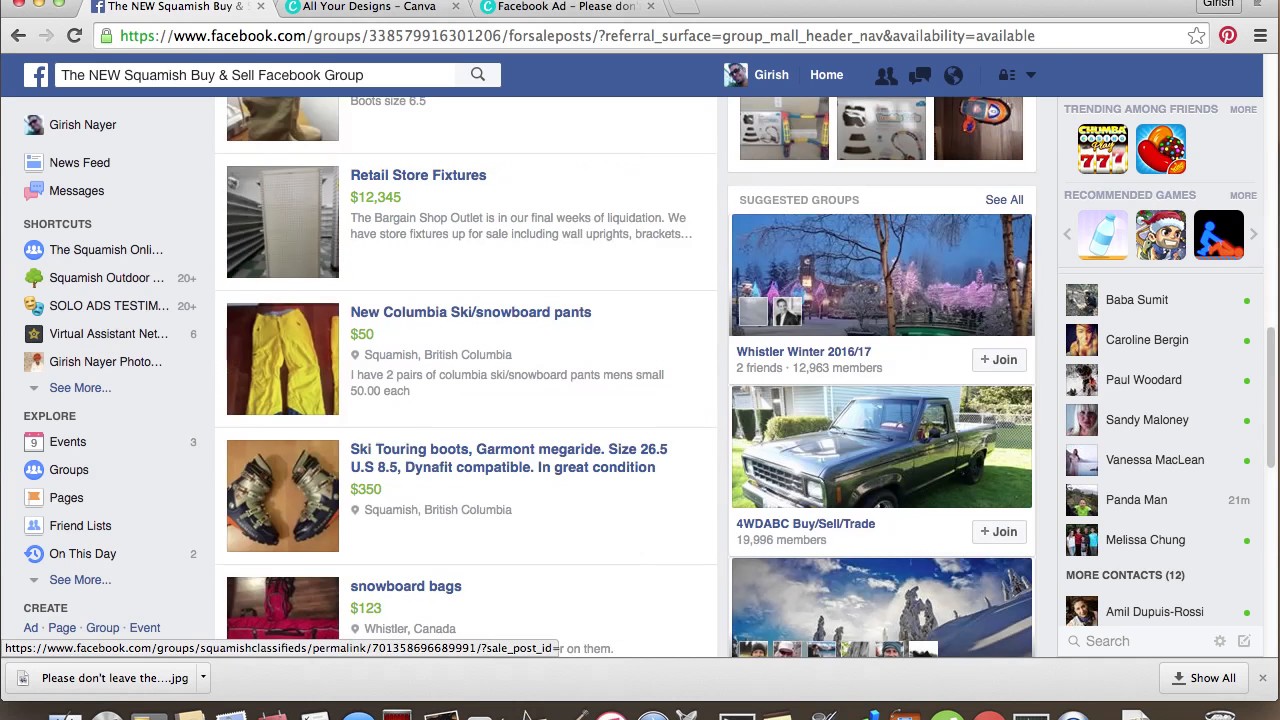Viewport: 1280px width, 720px height.
Task: Click the Pinterest extension icon
Action: coord(1228,36)
